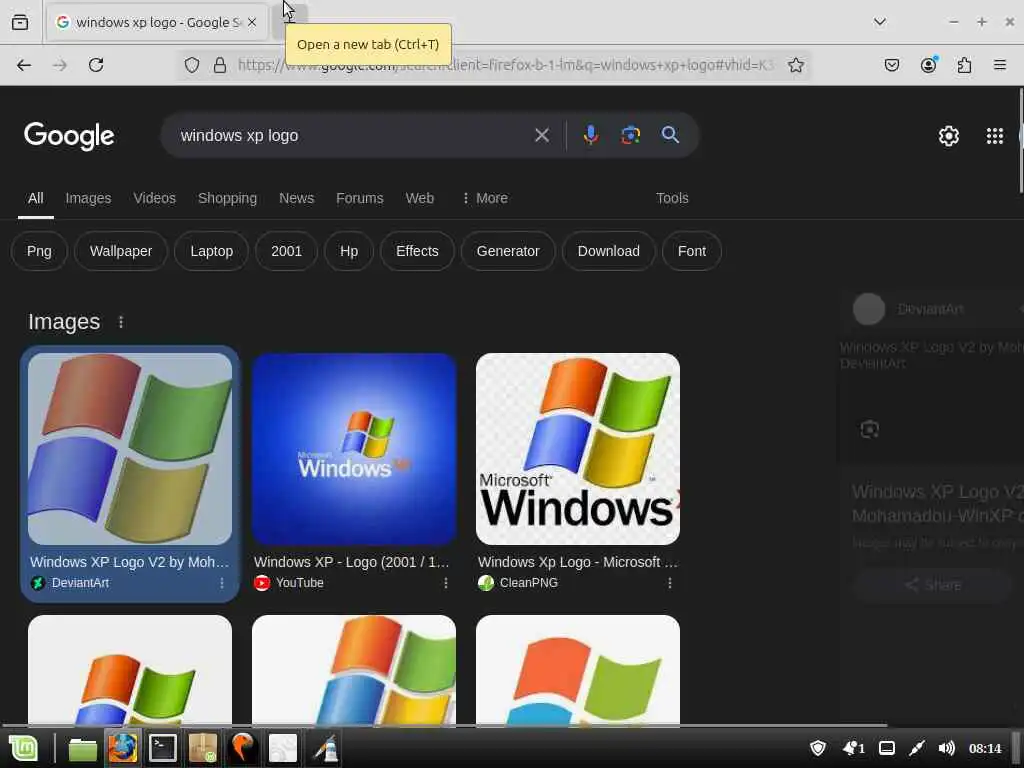Viewport: 1024px width, 768px height.
Task: Open package installer taskbar icon
Action: coord(202,748)
